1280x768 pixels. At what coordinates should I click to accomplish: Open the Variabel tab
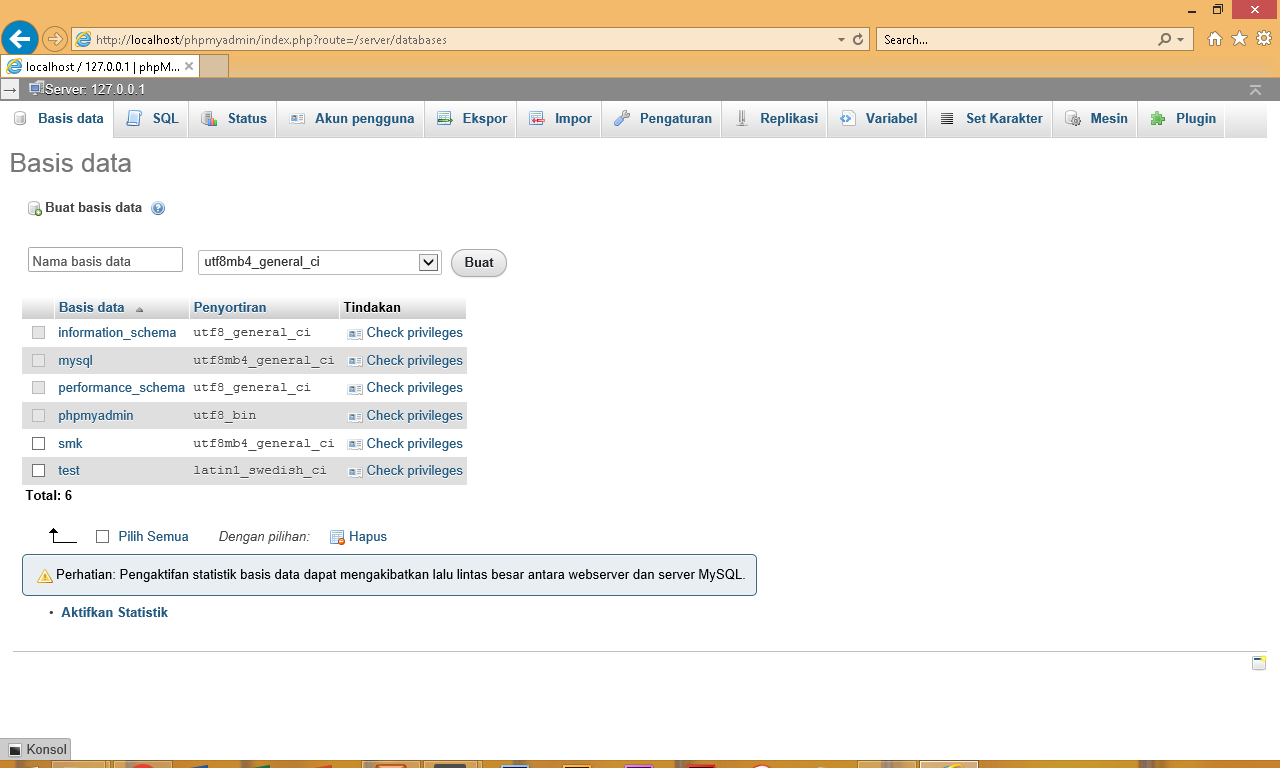click(x=878, y=118)
